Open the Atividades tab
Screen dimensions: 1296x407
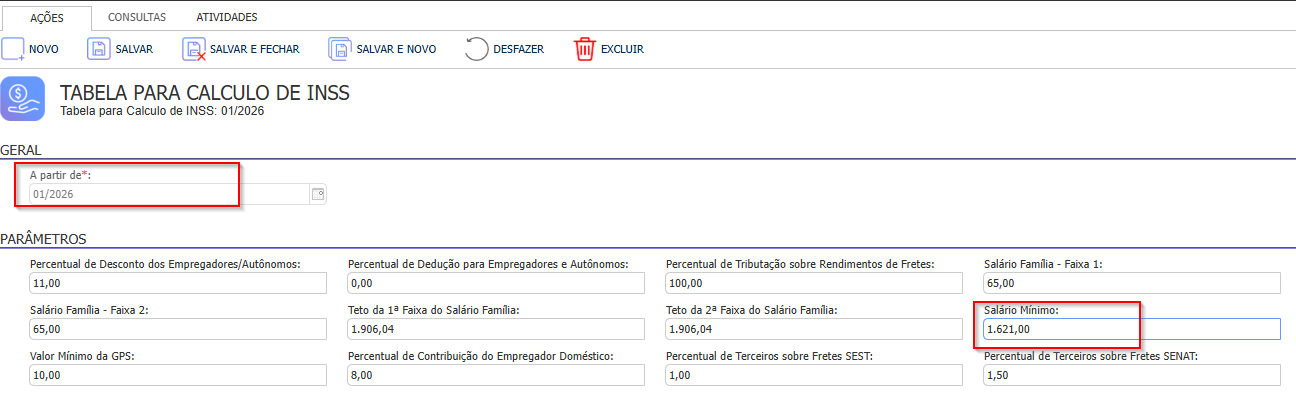(226, 17)
